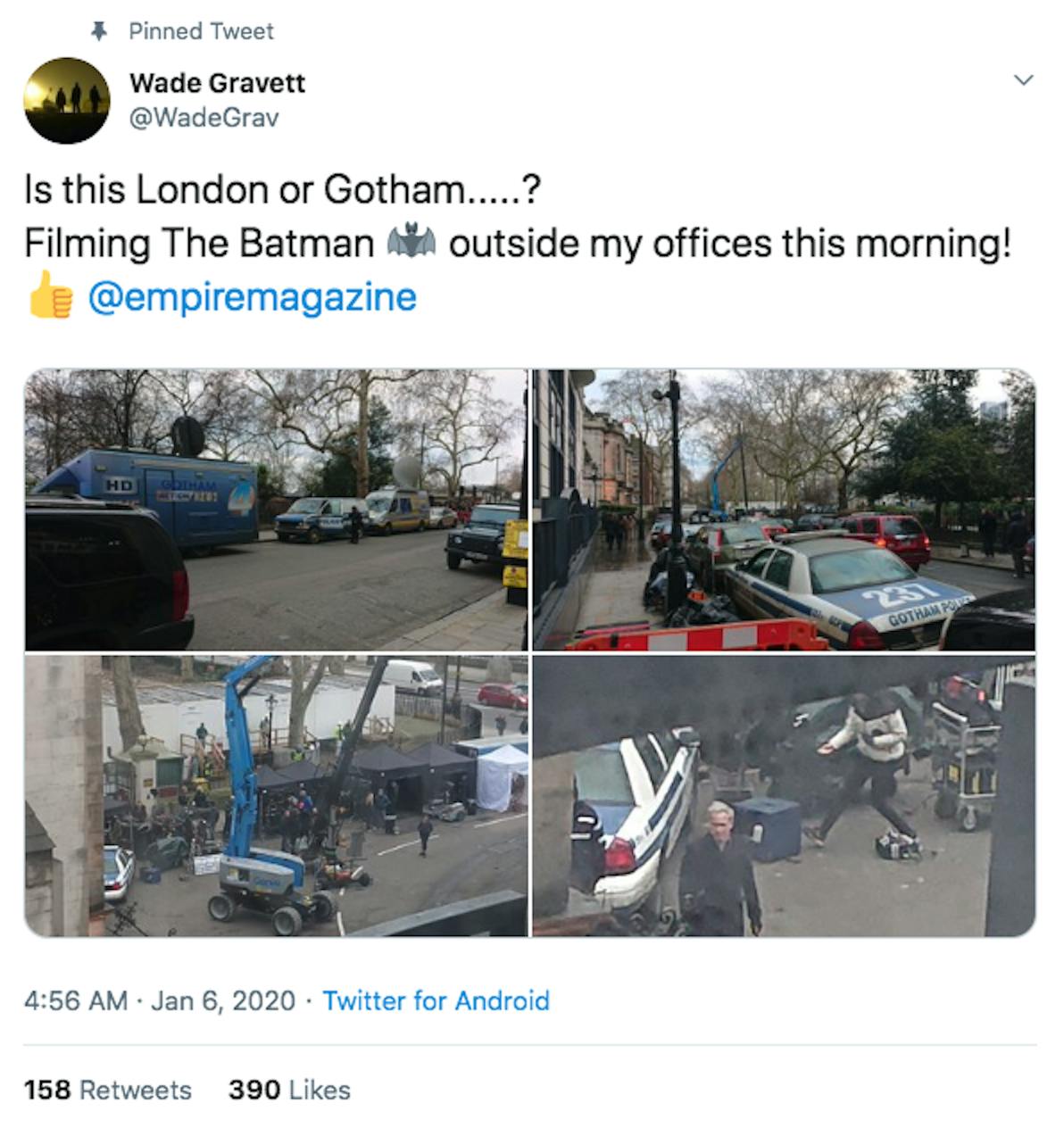Image resolution: width=1064 pixels, height=1128 pixels.
Task: Click the Pinned Tweet label
Action: coord(201,31)
